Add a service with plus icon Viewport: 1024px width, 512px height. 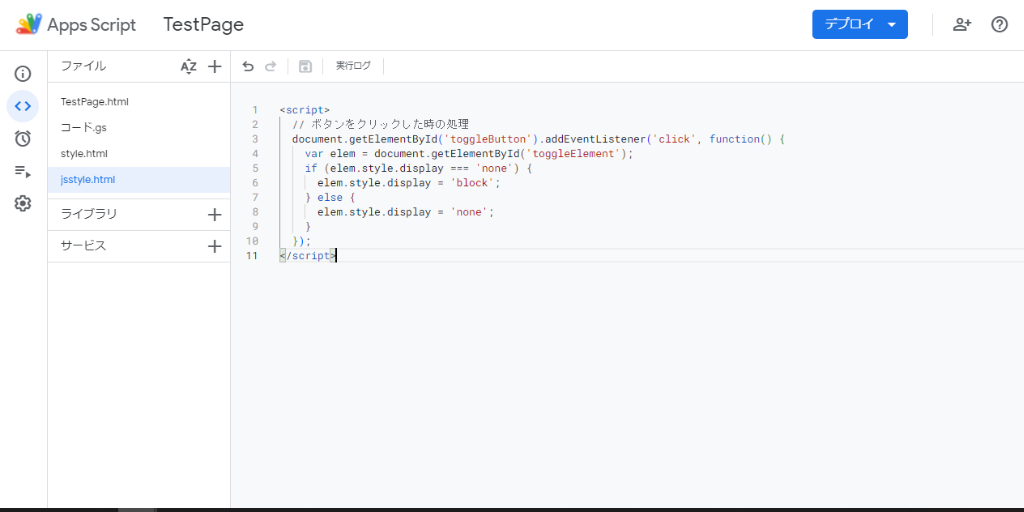click(x=214, y=246)
